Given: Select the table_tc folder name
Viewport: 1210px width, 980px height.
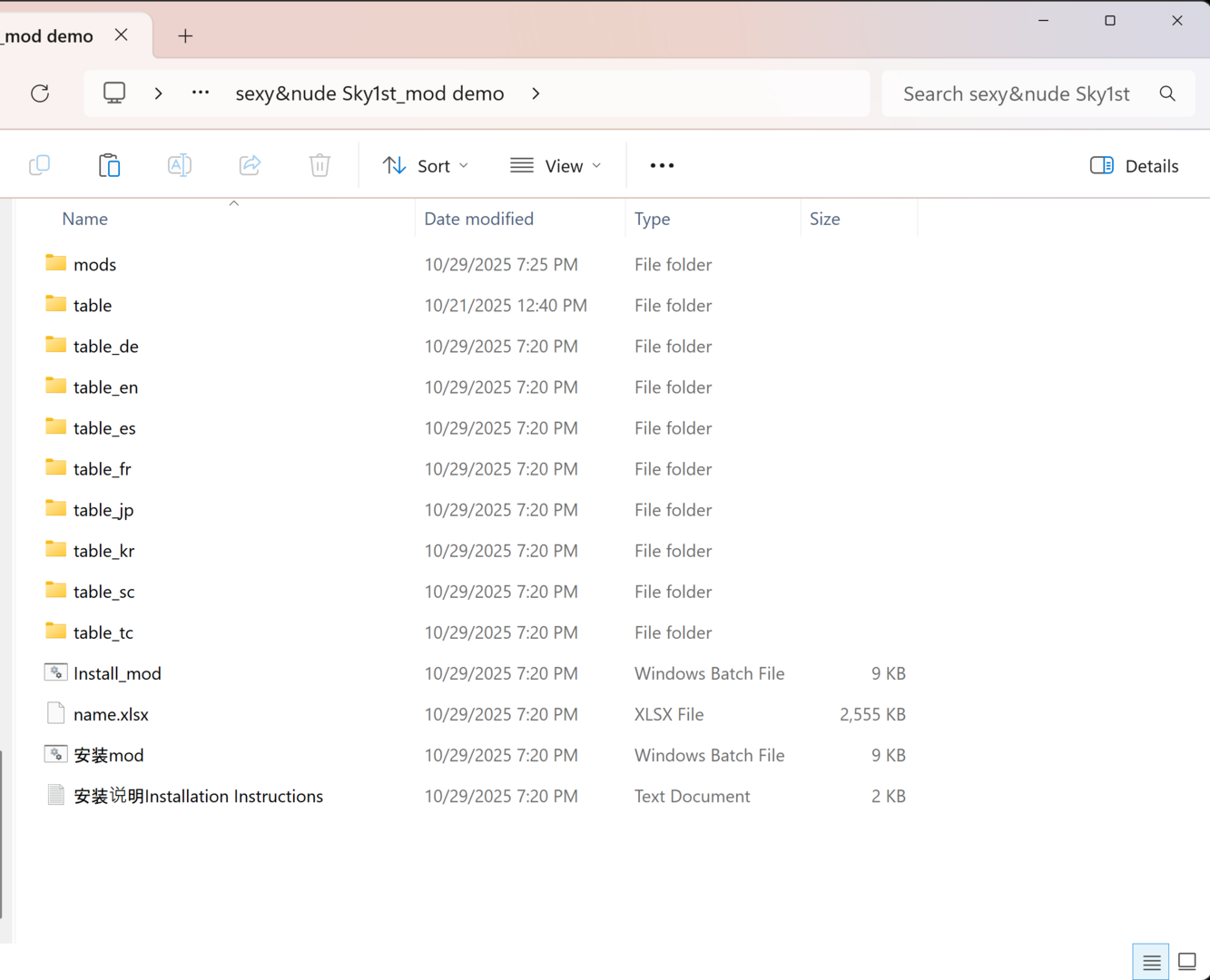Looking at the screenshot, I should pos(103,632).
